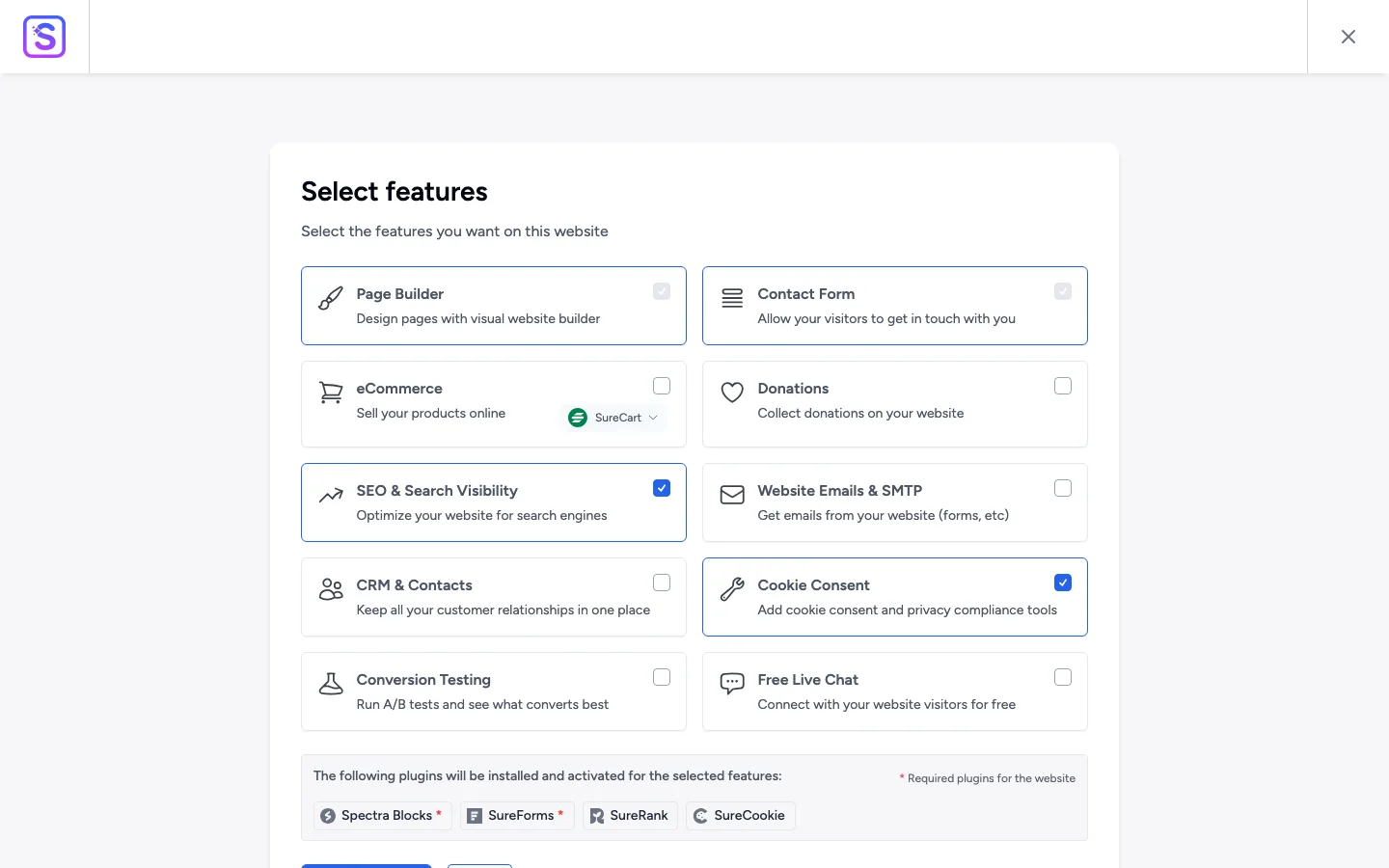Enable Website Emails & SMTP checkbox
The width and height of the screenshot is (1389, 868).
1063,488
